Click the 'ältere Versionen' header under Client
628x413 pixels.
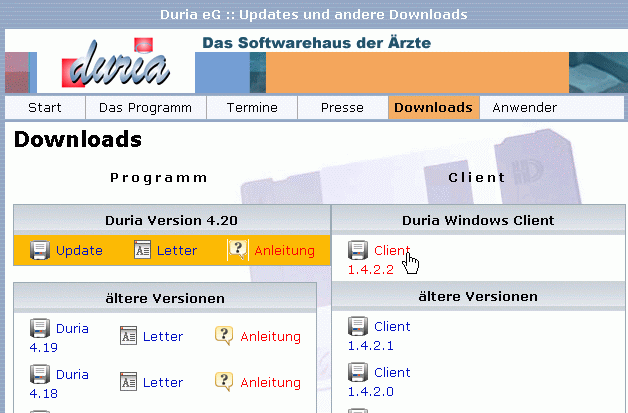pos(478,296)
